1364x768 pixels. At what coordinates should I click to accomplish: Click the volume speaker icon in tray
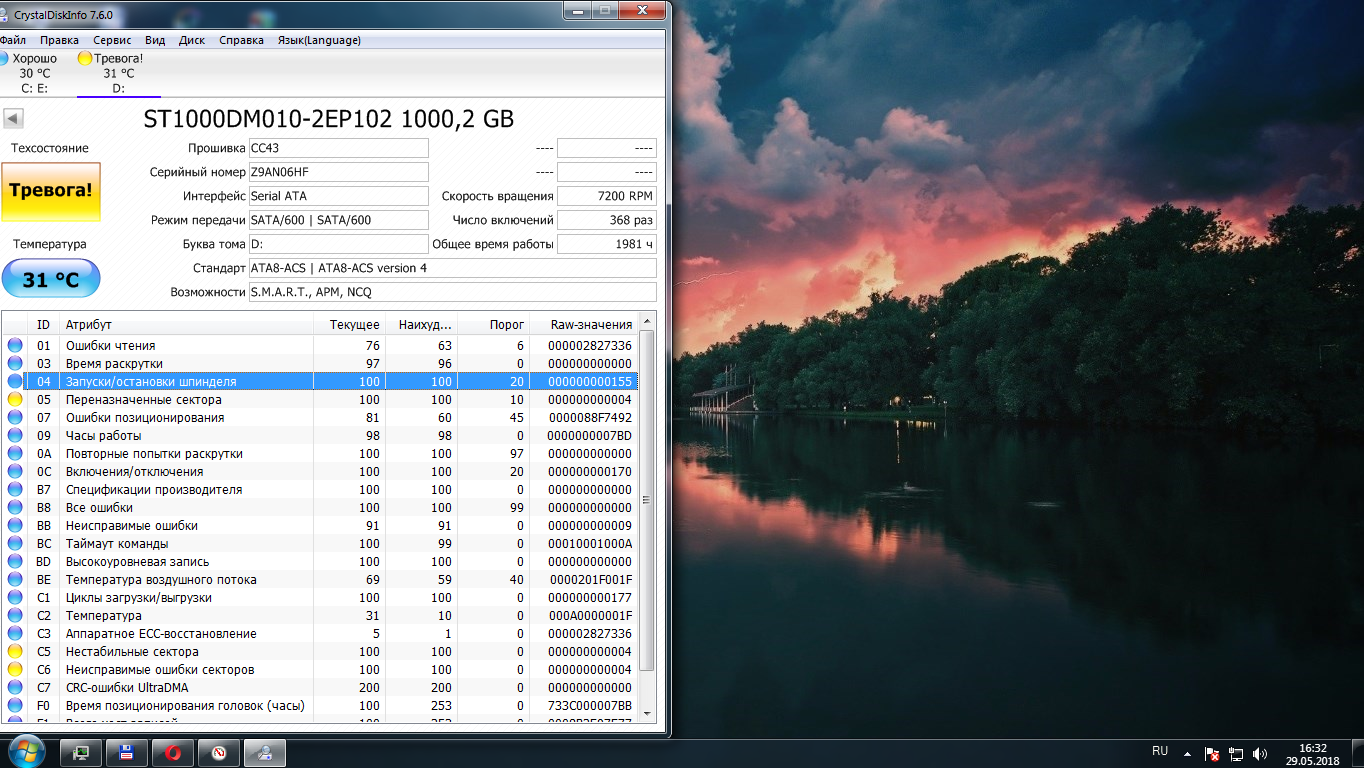1260,753
